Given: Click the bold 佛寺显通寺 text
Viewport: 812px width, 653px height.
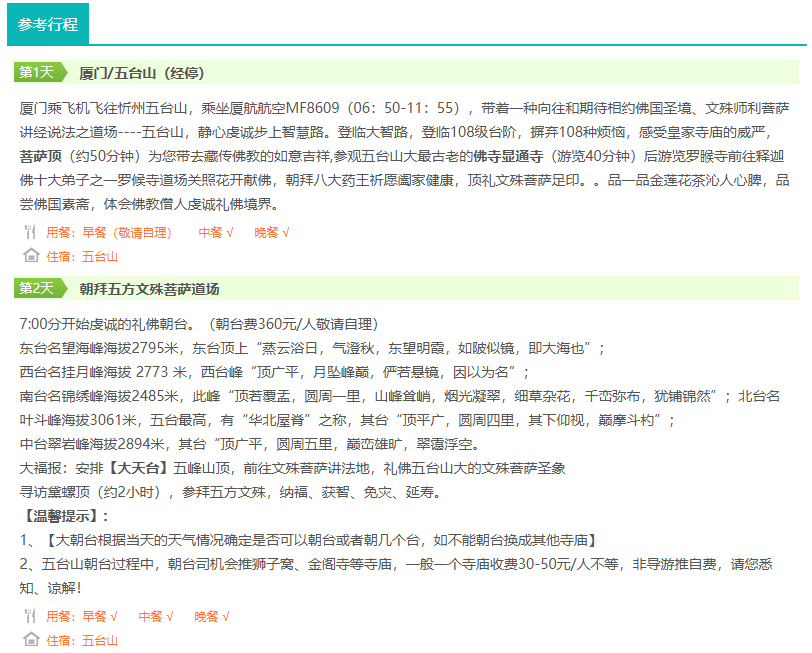Looking at the screenshot, I should [508, 156].
